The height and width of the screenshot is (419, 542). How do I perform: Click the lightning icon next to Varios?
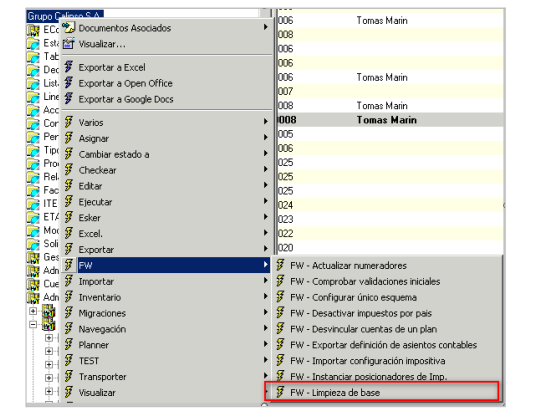click(69, 122)
